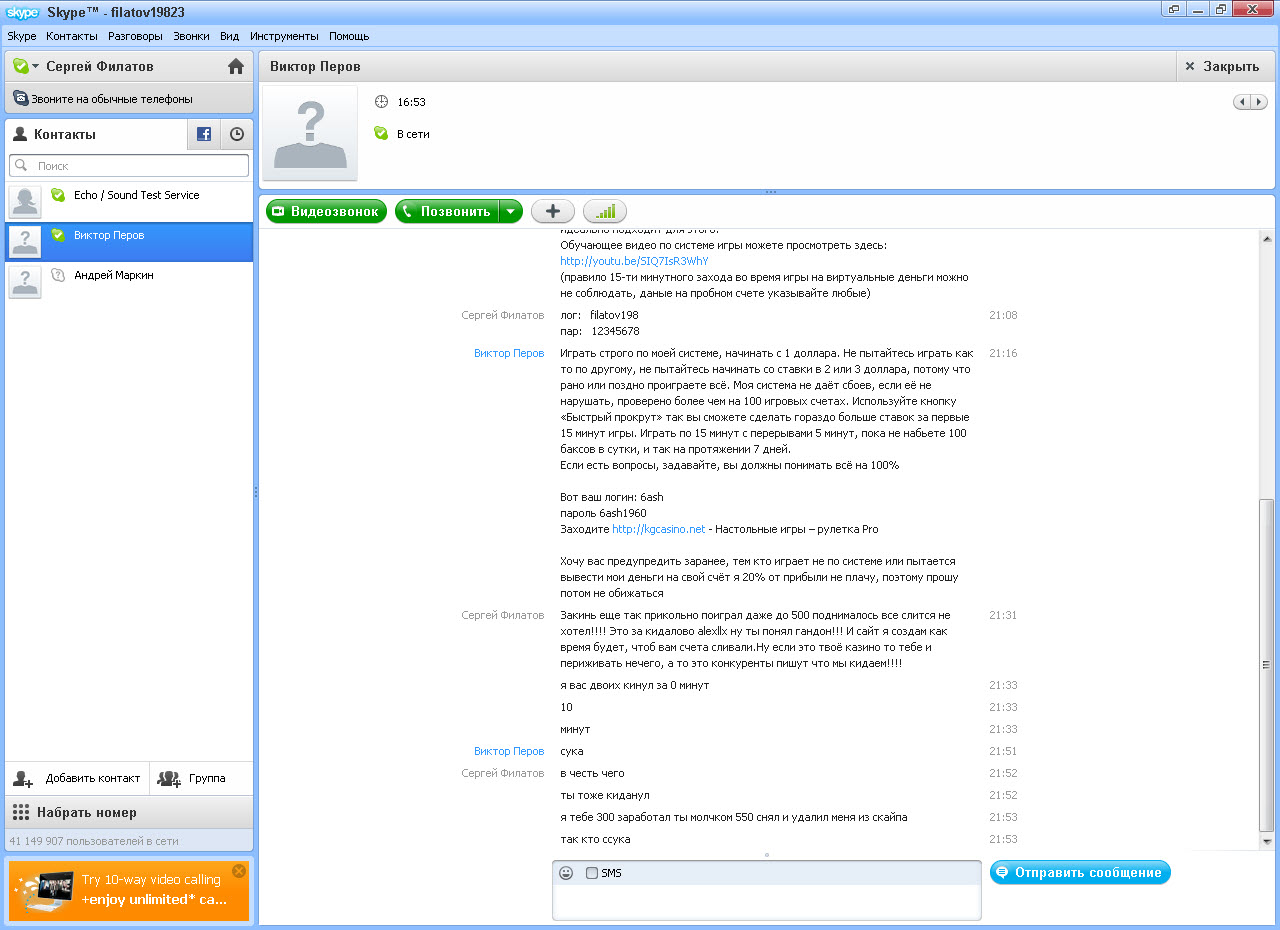Click the 10-way video calling ad

click(x=129, y=890)
